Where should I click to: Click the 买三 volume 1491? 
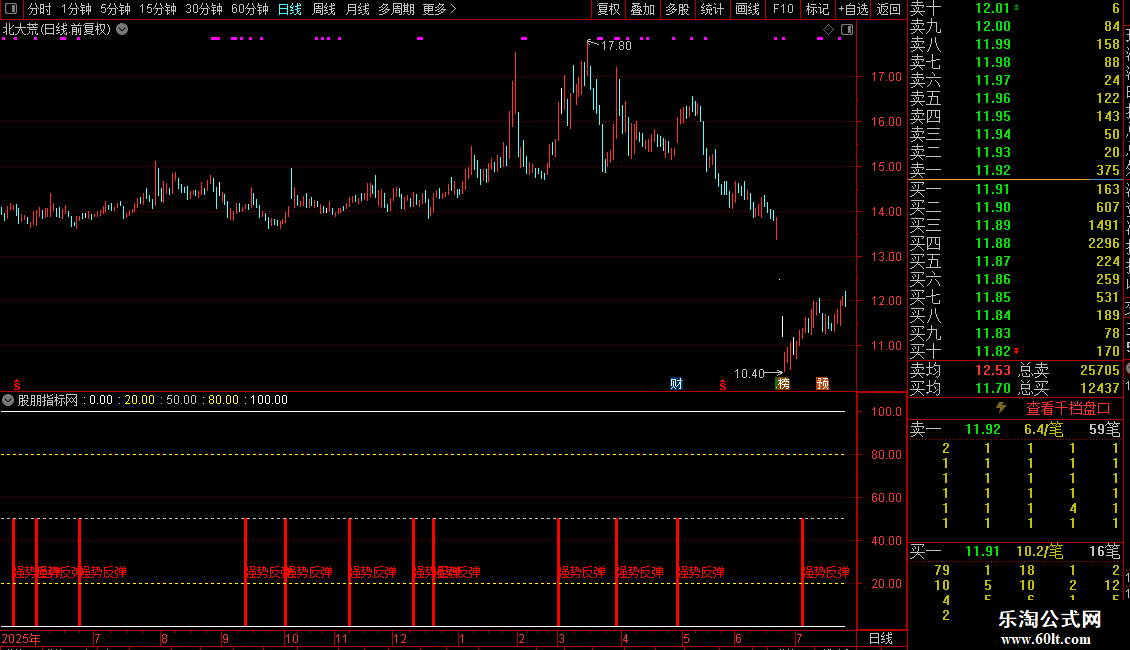pyautogui.click(x=1103, y=225)
